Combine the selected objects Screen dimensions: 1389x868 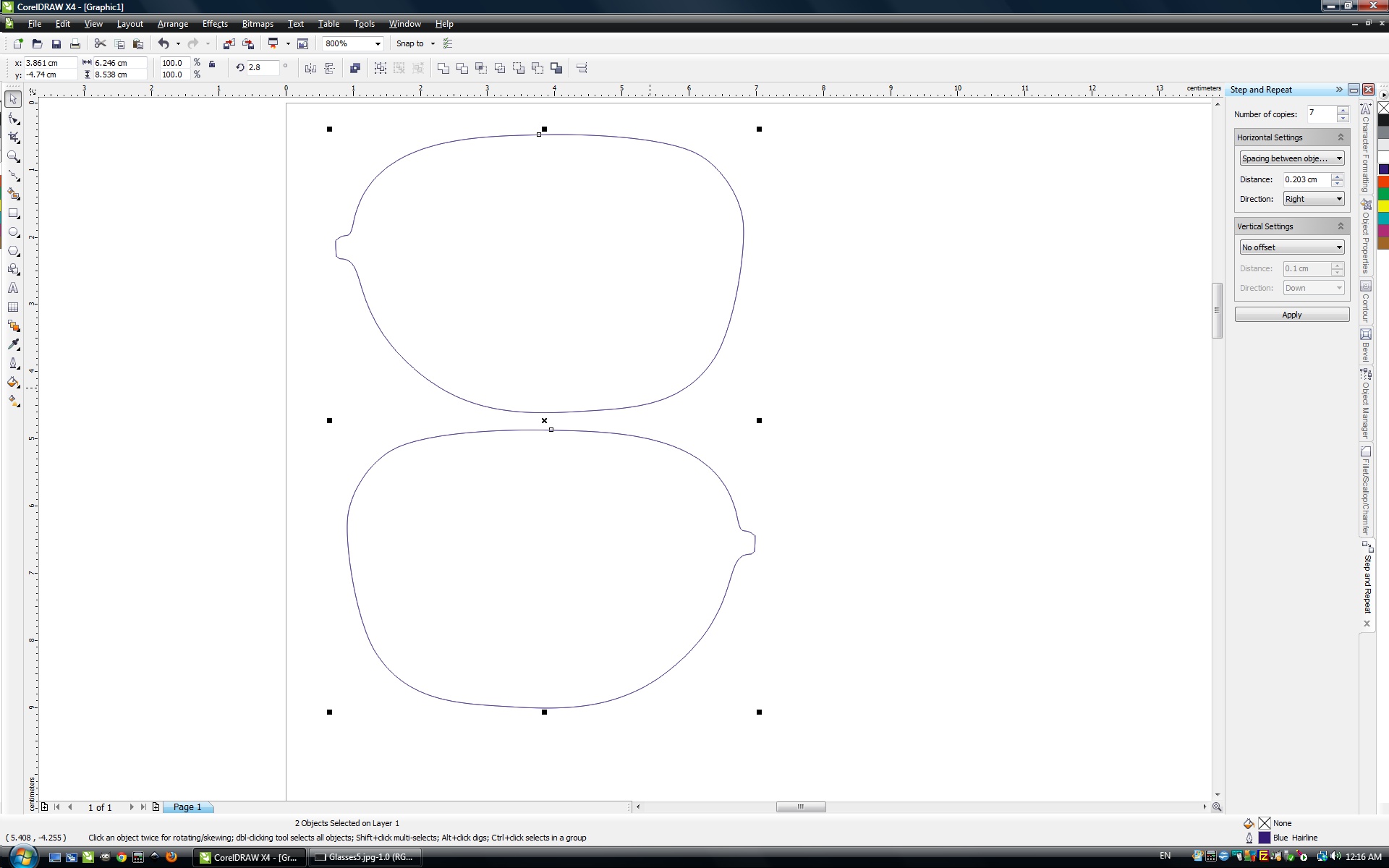pos(355,68)
